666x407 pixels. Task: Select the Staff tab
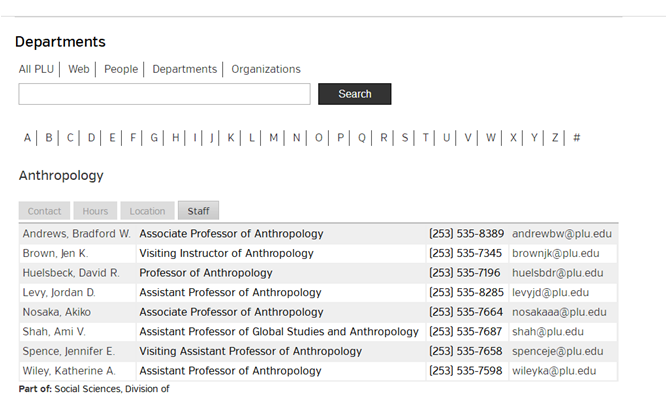(198, 211)
